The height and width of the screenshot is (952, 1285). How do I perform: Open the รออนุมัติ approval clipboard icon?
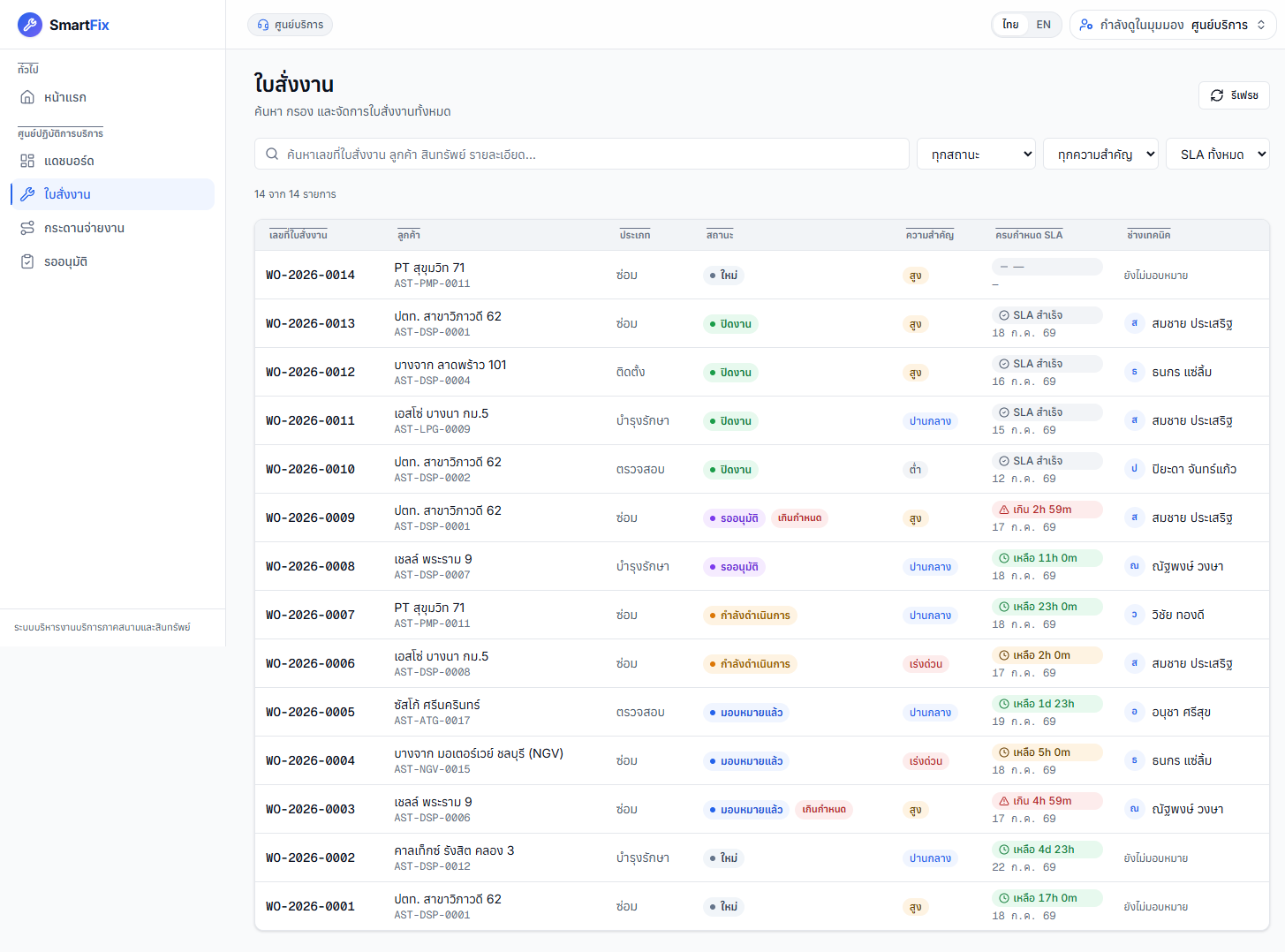pyautogui.click(x=27, y=261)
